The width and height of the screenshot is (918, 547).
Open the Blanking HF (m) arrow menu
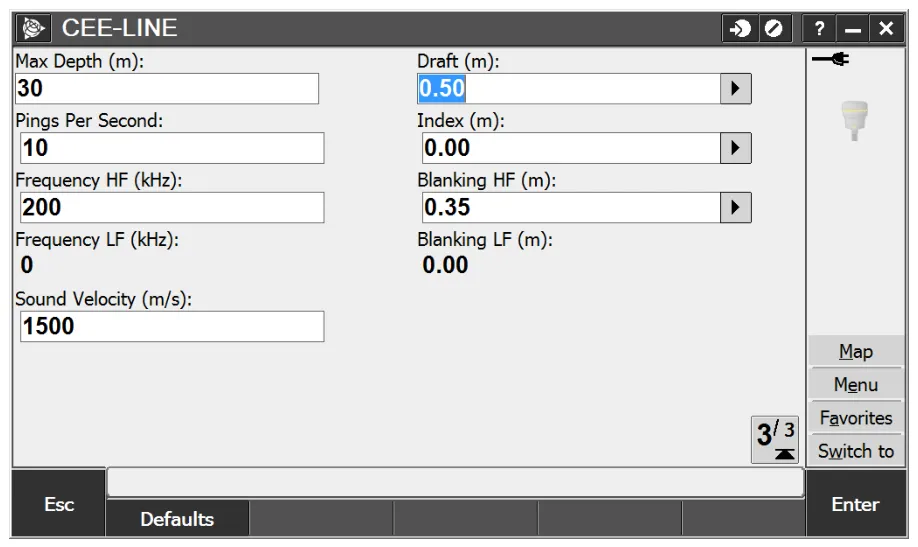735,207
